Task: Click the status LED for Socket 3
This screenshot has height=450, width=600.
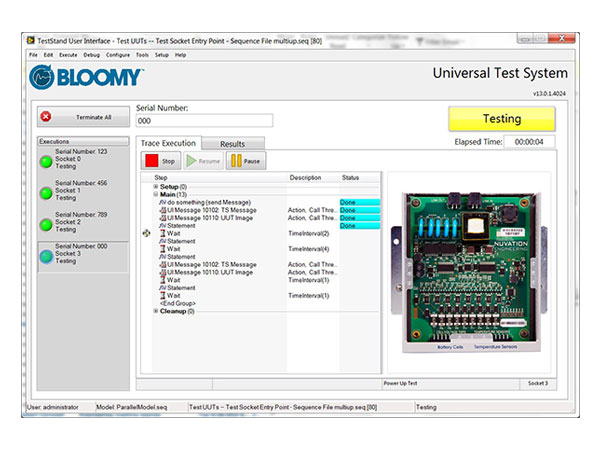Action: (46, 256)
